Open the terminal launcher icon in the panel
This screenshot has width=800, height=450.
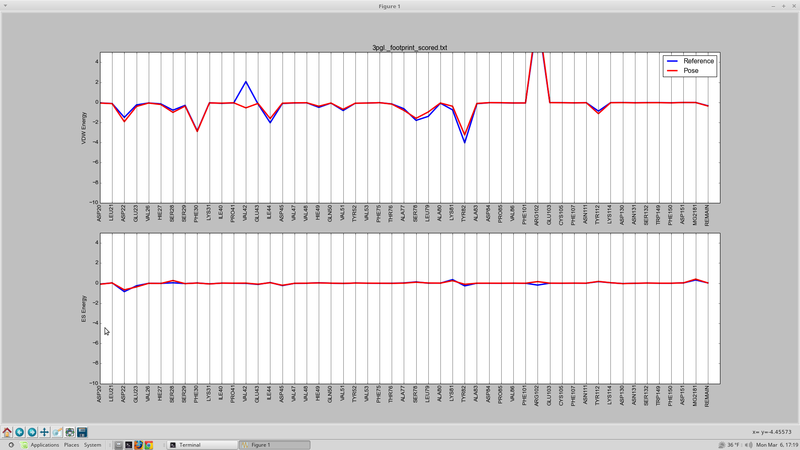[x=129, y=445]
